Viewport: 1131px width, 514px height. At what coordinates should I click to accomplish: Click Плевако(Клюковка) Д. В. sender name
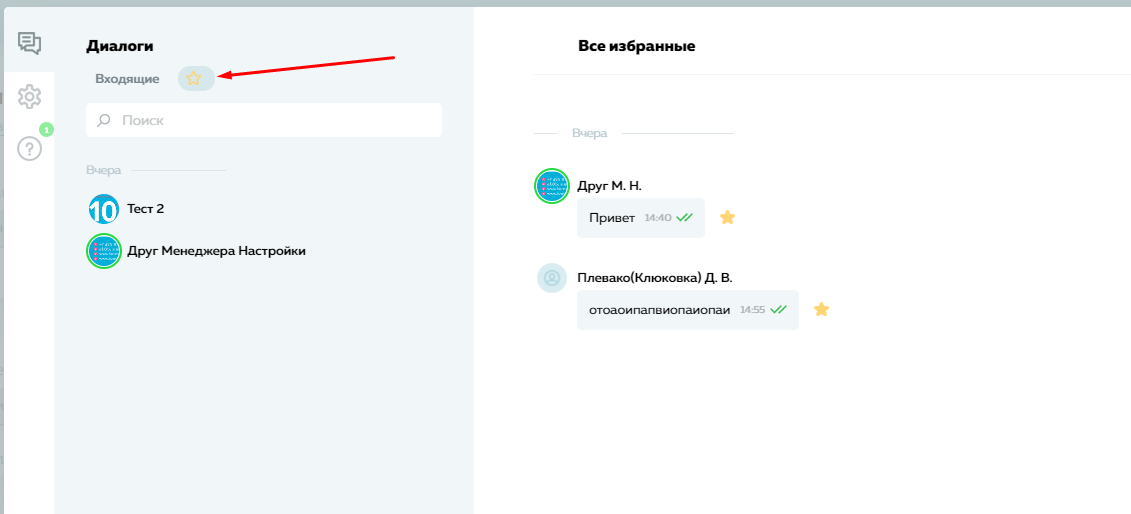point(655,278)
